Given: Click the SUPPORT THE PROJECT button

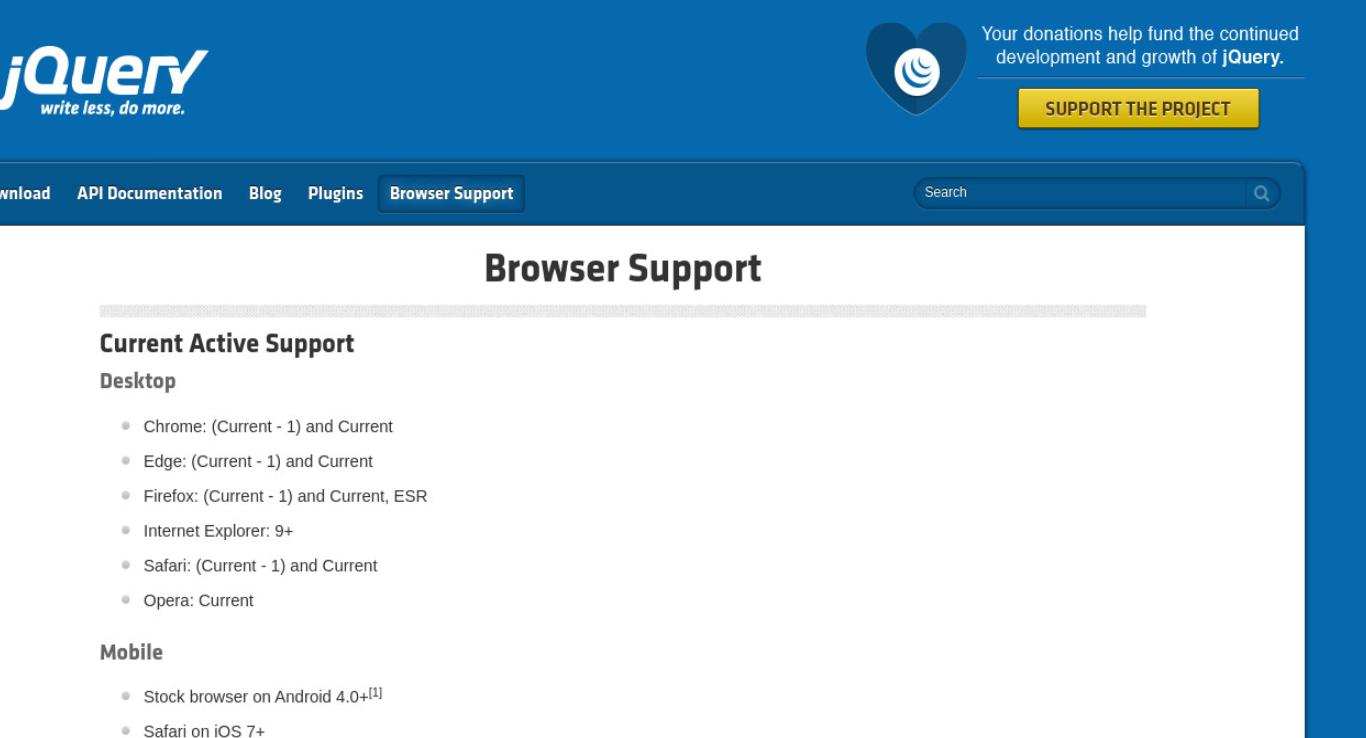Looking at the screenshot, I should tap(1138, 109).
